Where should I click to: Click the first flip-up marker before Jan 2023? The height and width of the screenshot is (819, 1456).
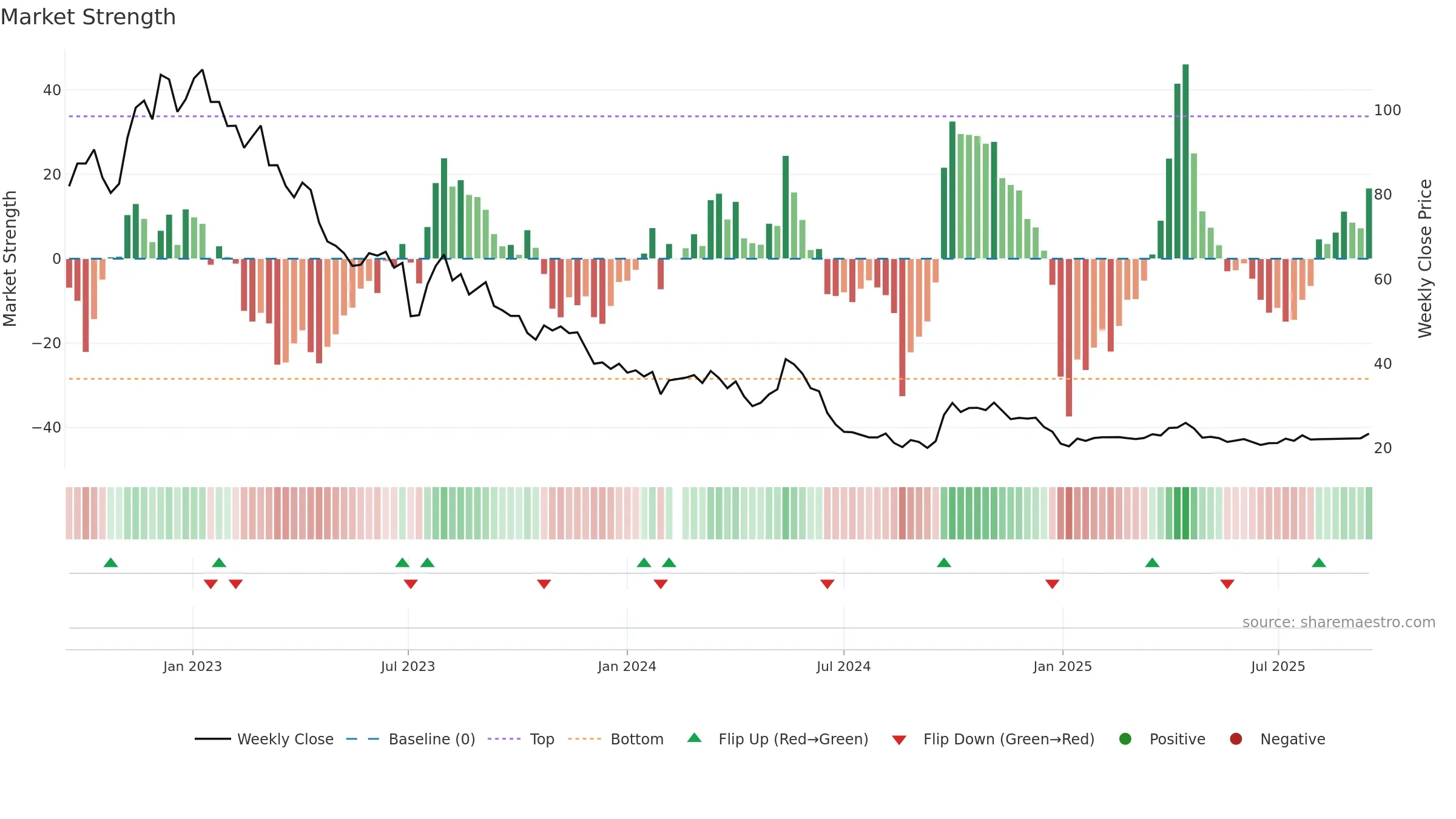pos(110,562)
